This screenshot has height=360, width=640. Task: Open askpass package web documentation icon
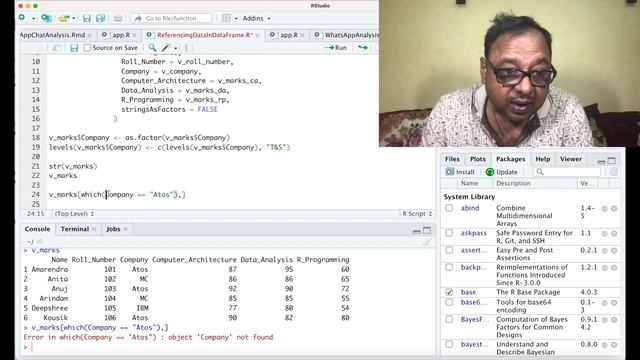click(x=604, y=233)
